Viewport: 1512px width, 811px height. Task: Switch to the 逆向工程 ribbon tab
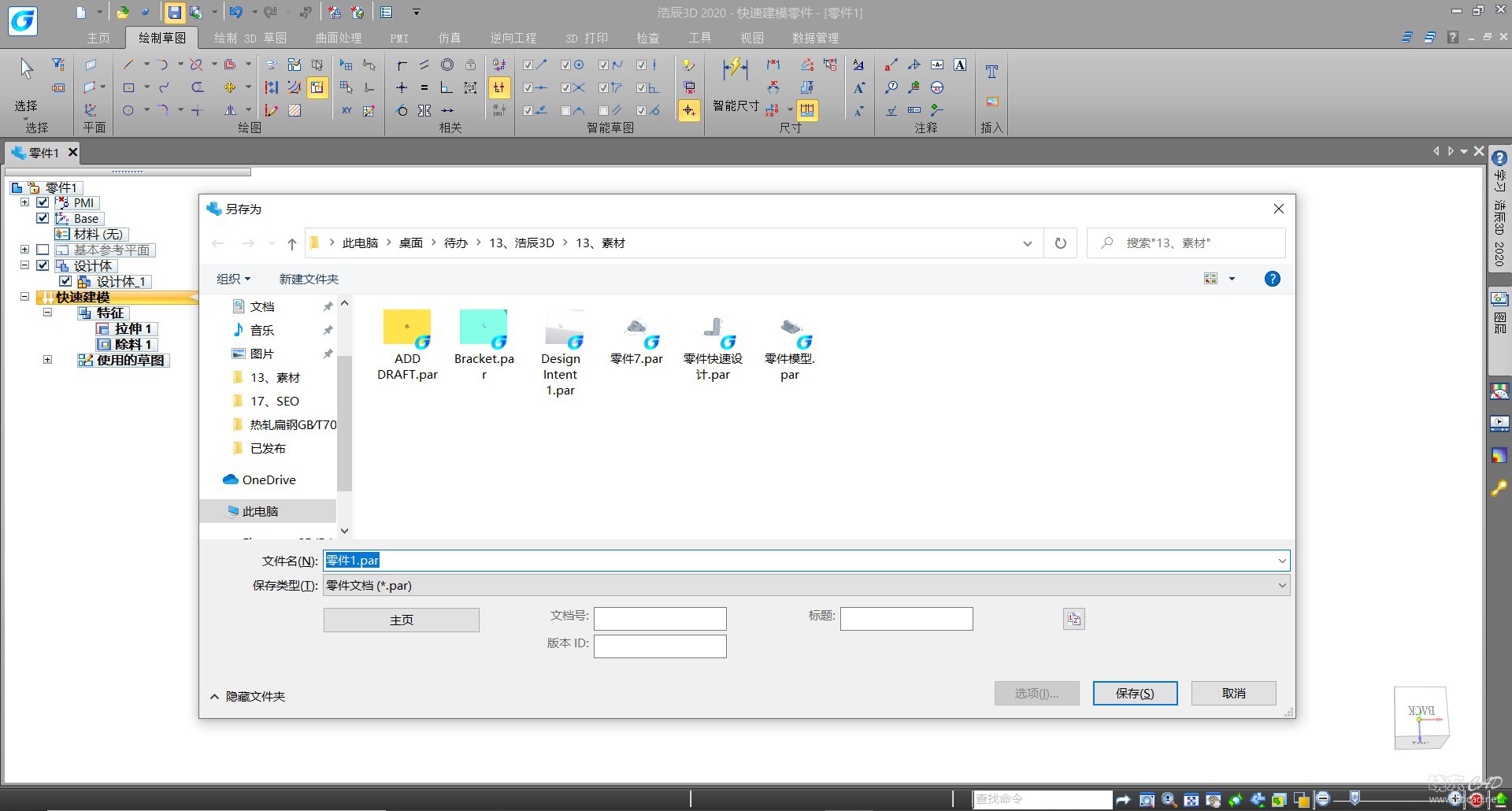pyautogui.click(x=513, y=38)
